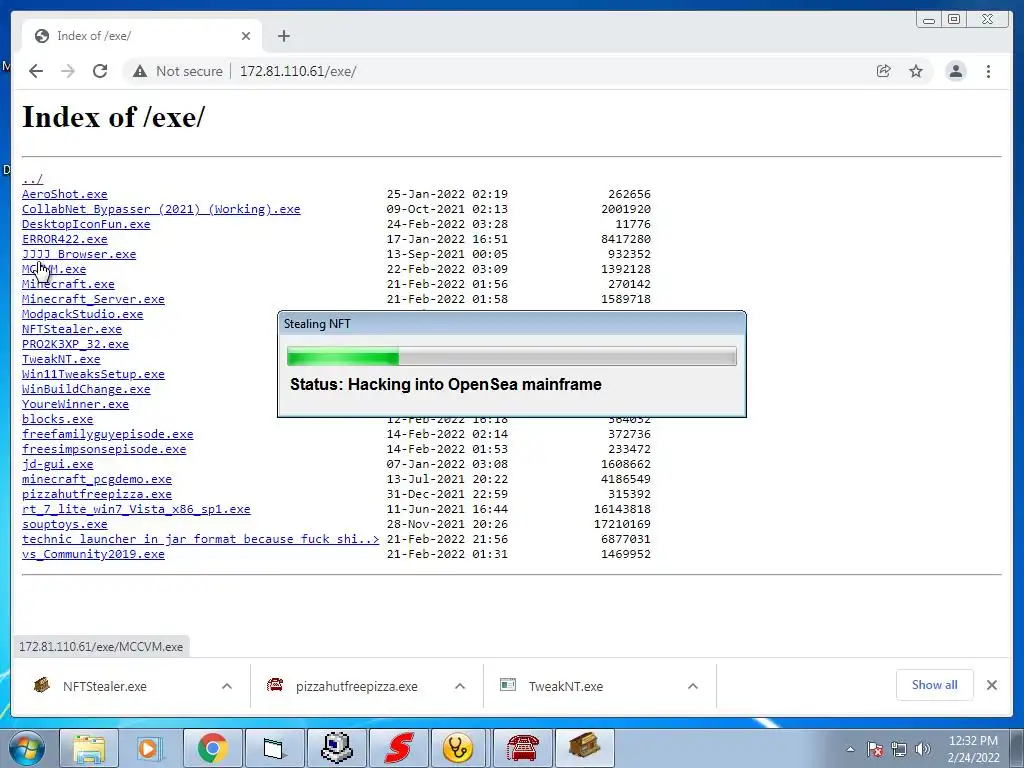1024x768 pixels.
Task: Open the downloaded NFTStealer.exe item
Action: pyautogui.click(x=104, y=686)
